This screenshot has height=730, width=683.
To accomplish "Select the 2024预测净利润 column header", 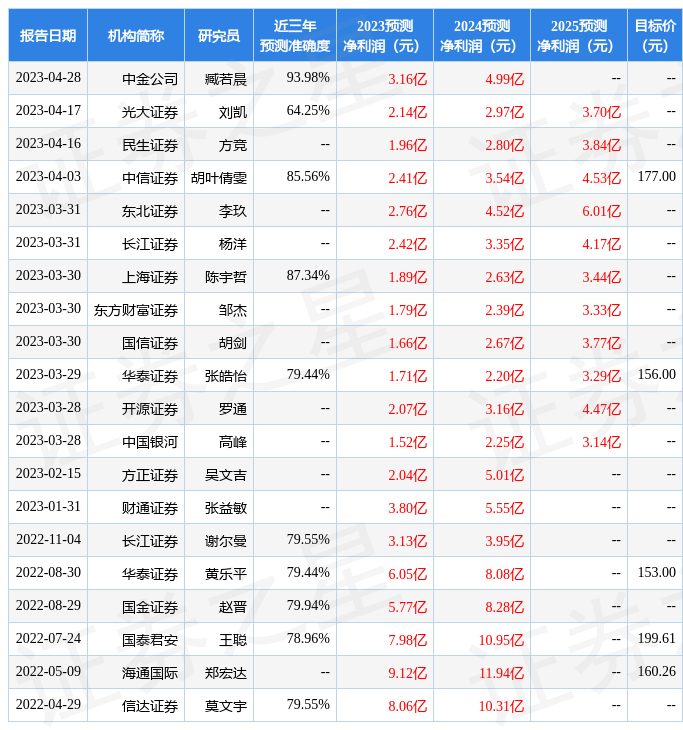I will tap(481, 36).
